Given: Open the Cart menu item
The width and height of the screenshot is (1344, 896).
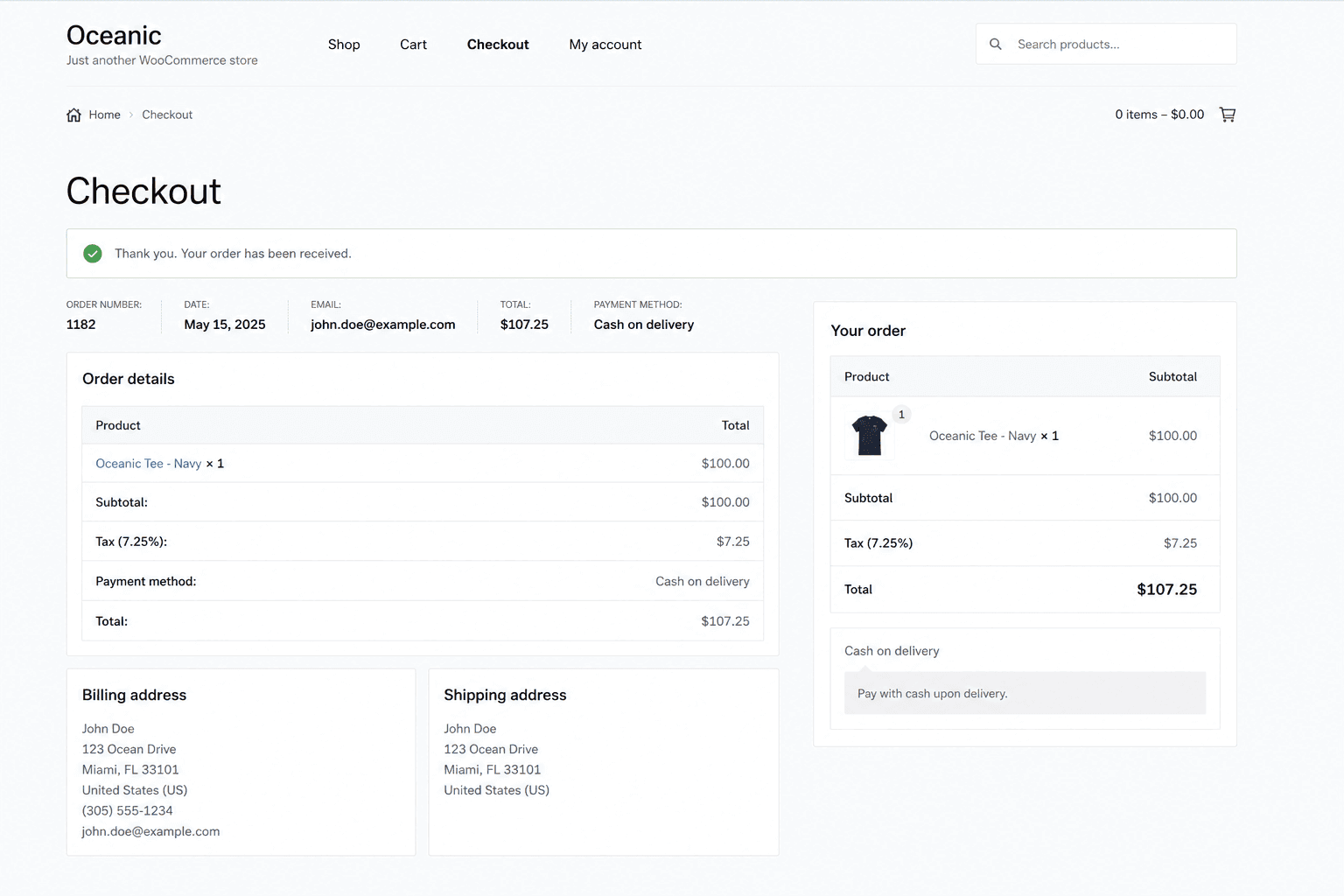Looking at the screenshot, I should [x=413, y=45].
